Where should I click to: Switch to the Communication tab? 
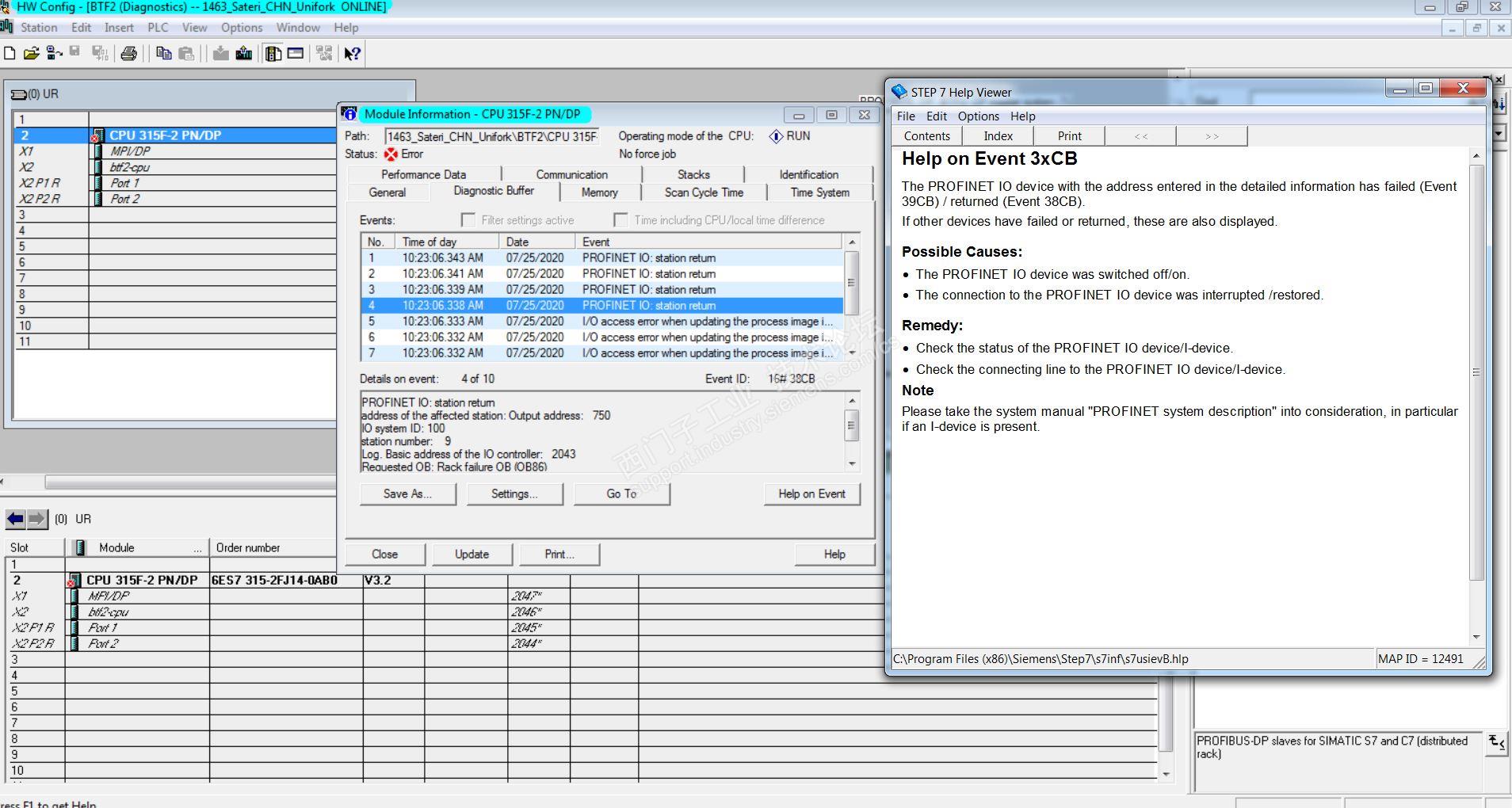click(x=571, y=174)
